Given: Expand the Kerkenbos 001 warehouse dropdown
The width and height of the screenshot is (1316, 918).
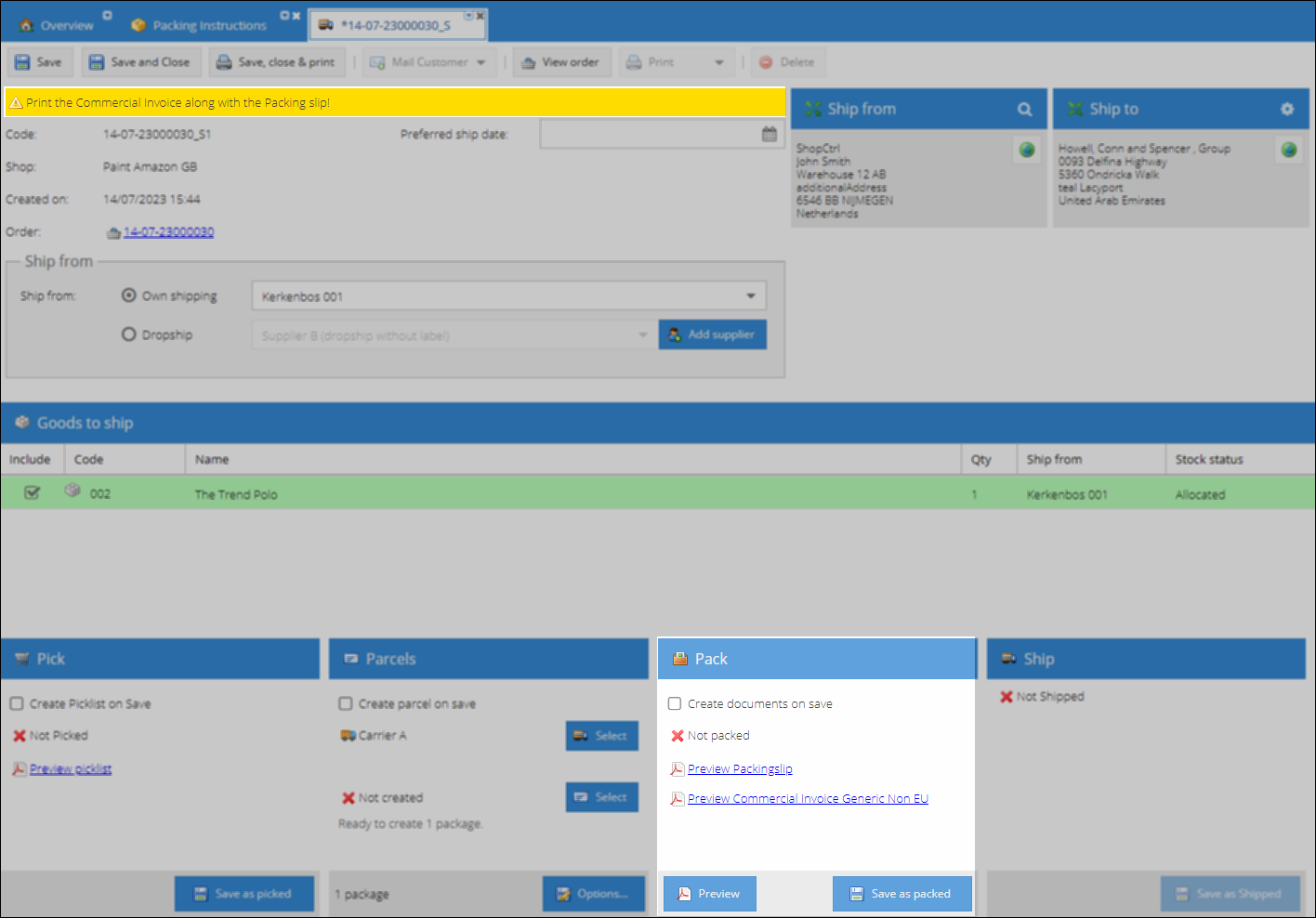Looking at the screenshot, I should (x=509, y=296).
